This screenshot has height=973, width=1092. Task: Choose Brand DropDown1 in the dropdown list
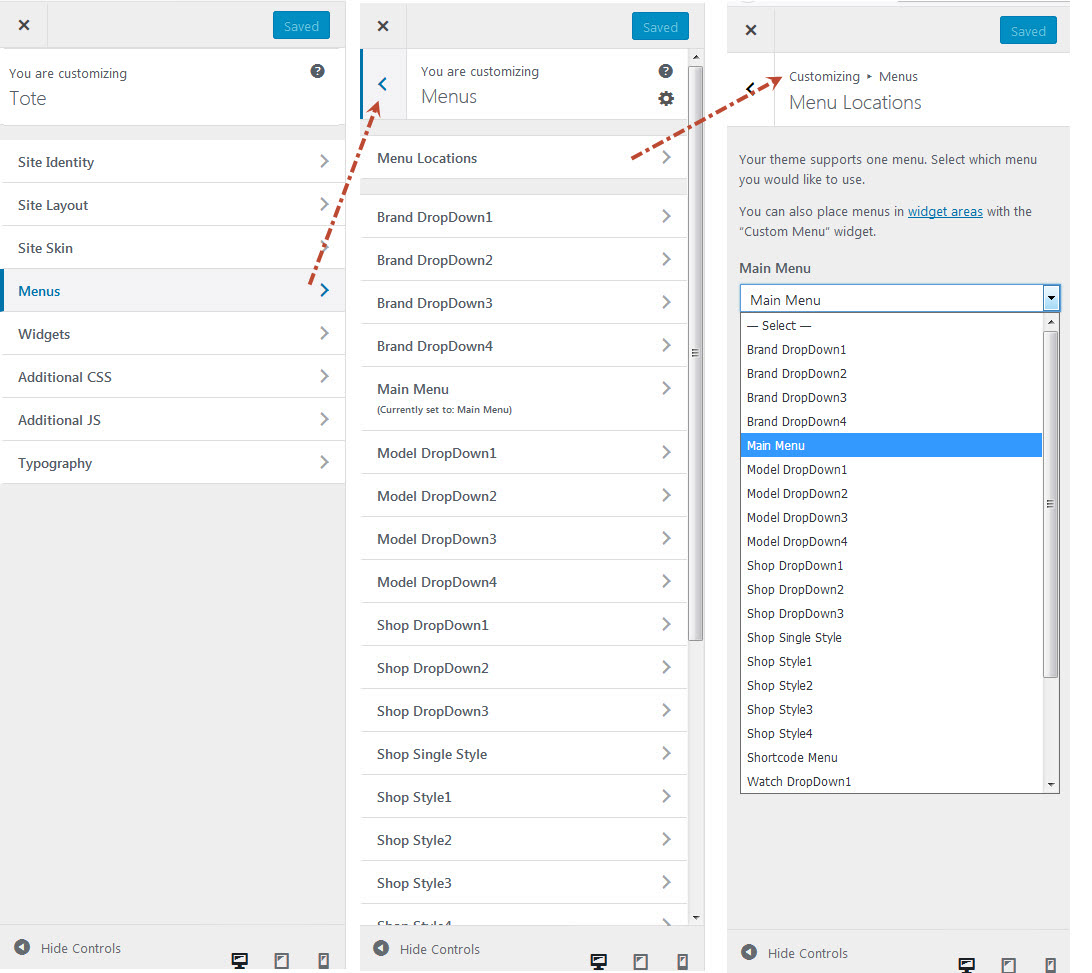coord(891,350)
